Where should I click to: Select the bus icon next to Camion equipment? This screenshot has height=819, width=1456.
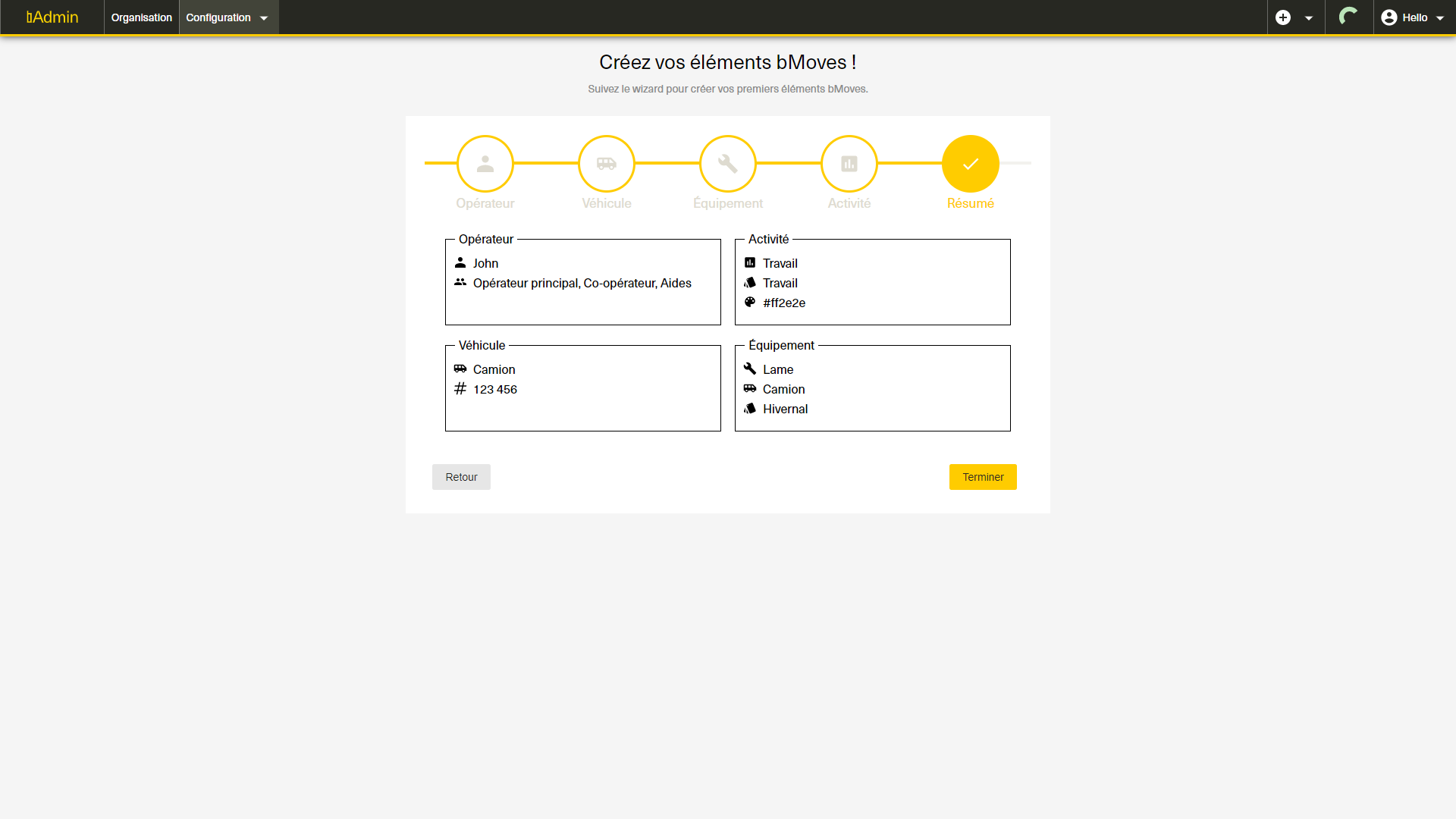[750, 388]
